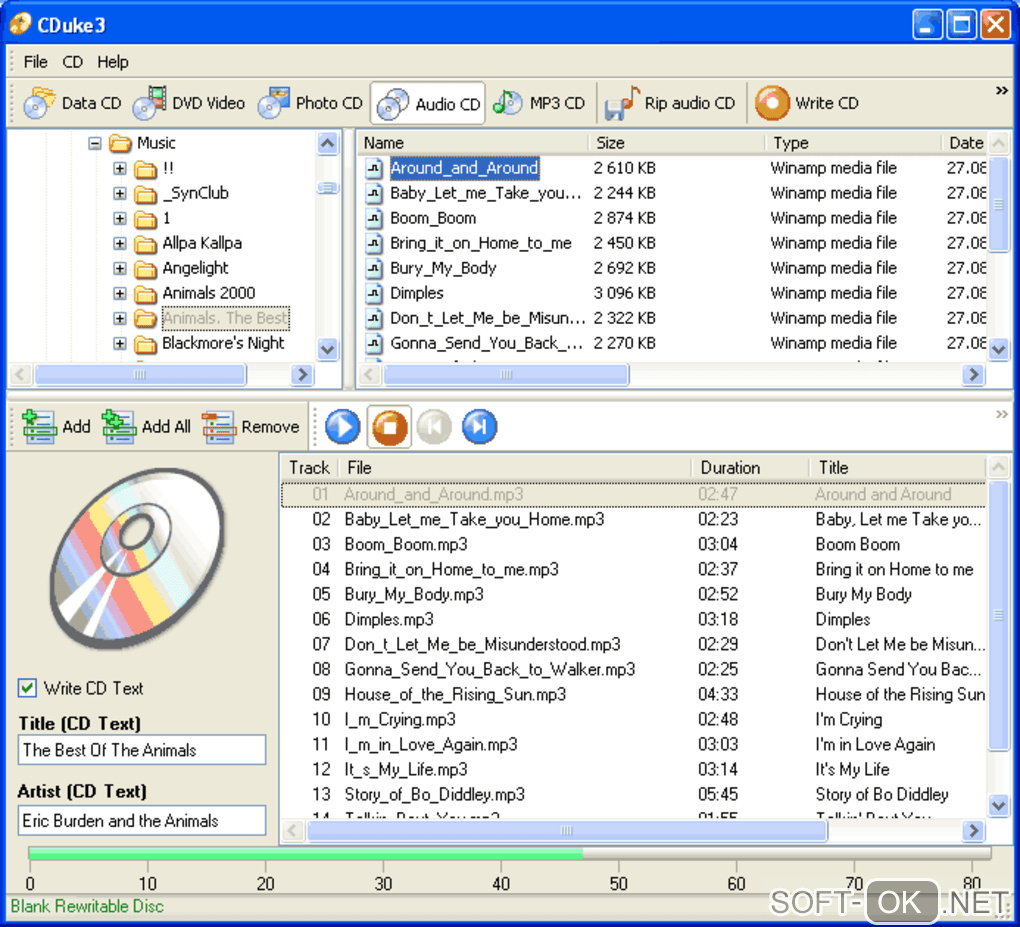Show hidden main toolbar items chevron

(x=1001, y=90)
